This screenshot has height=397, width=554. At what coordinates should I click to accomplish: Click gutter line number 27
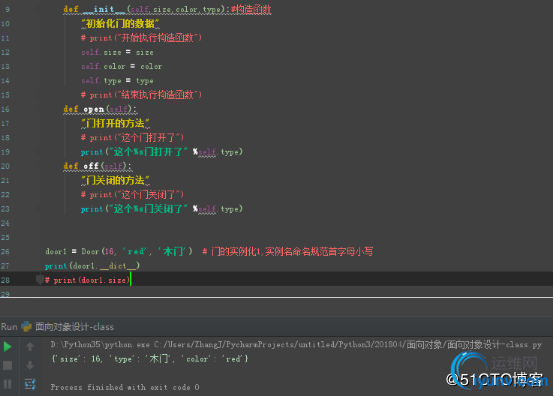tap(5, 266)
